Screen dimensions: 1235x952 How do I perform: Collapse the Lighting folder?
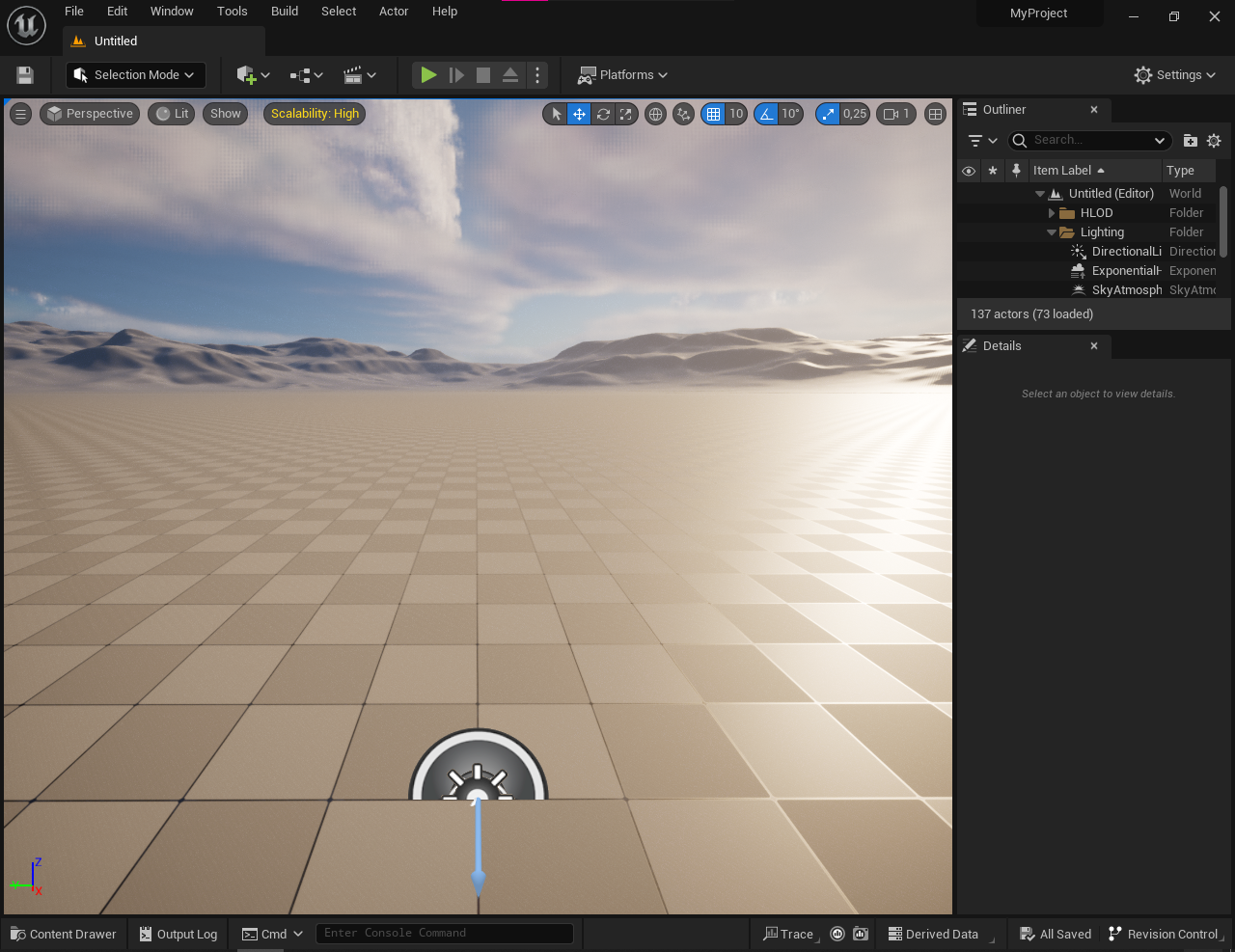coord(1052,232)
